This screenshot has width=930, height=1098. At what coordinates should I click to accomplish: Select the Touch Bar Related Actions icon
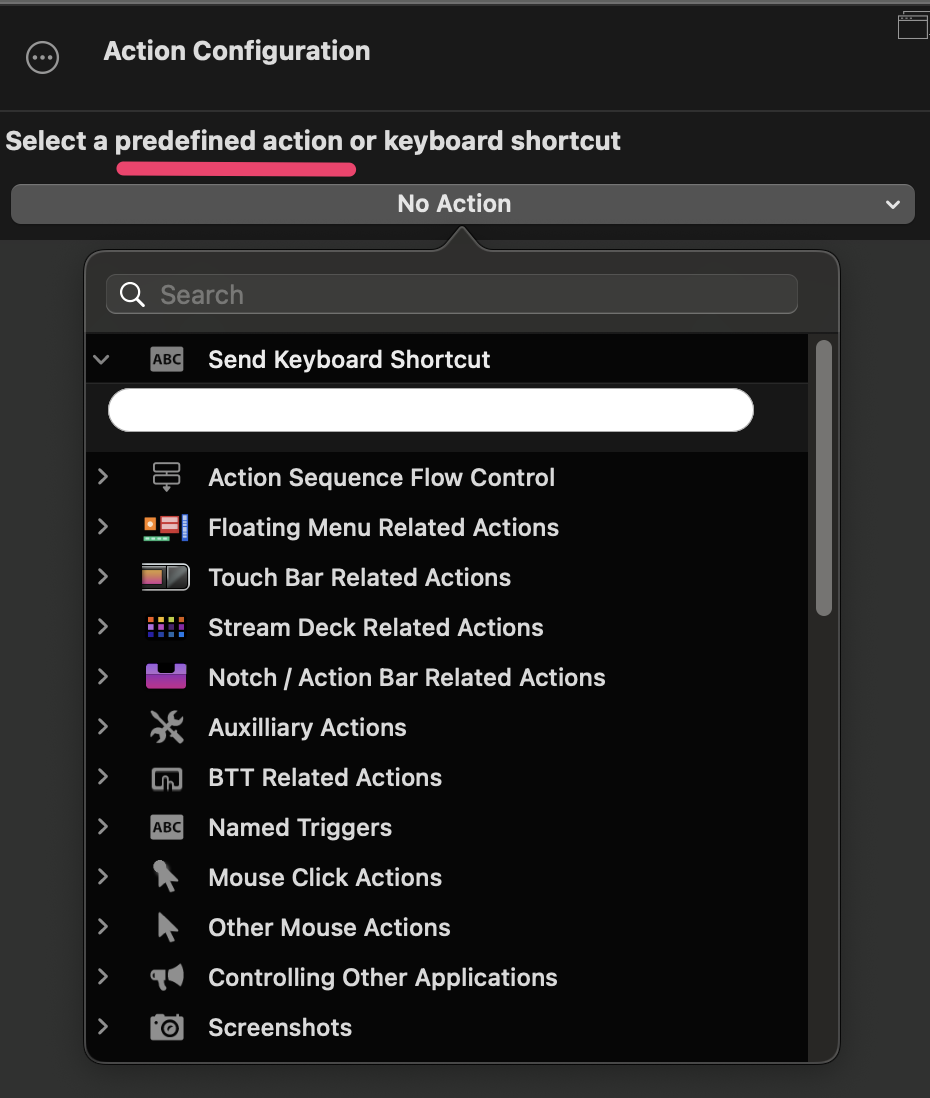165,577
